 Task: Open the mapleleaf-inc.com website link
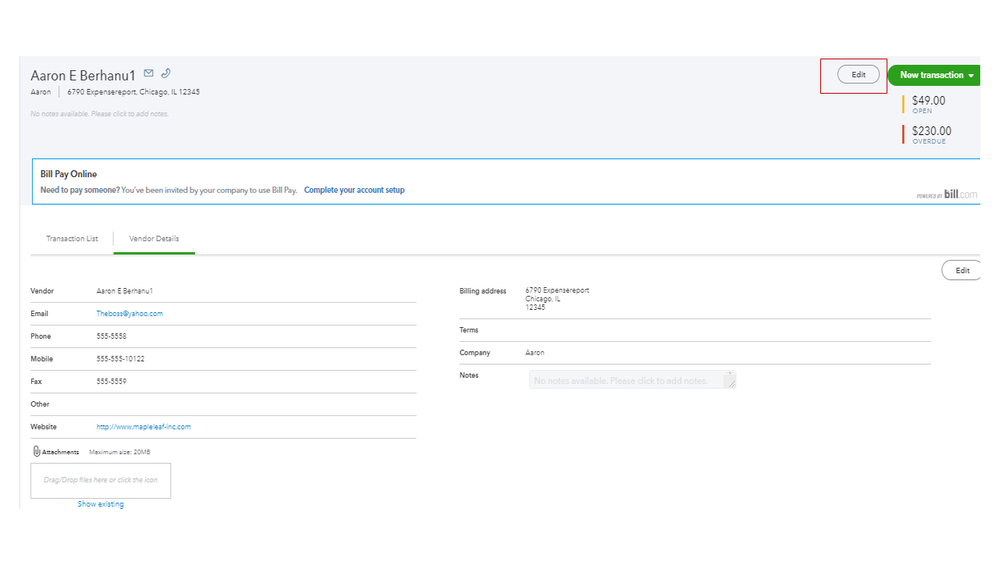(143, 426)
